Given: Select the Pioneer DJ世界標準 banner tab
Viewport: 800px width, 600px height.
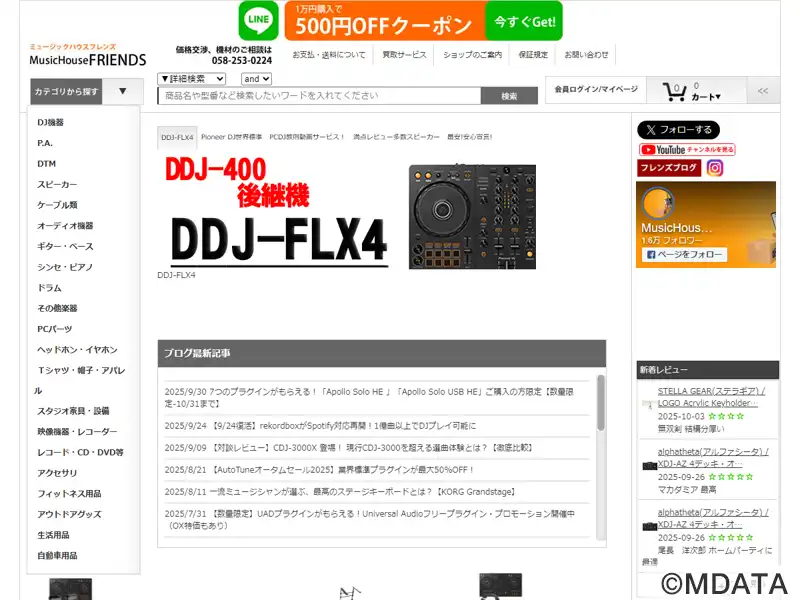Looking at the screenshot, I should (232, 137).
